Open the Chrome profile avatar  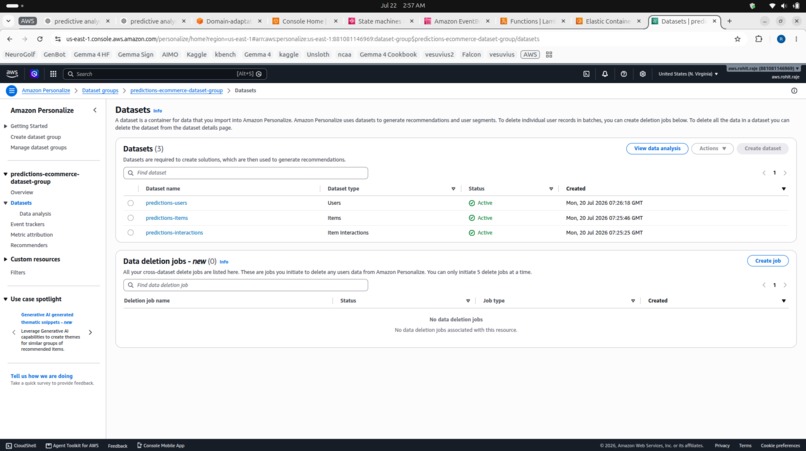point(781,39)
